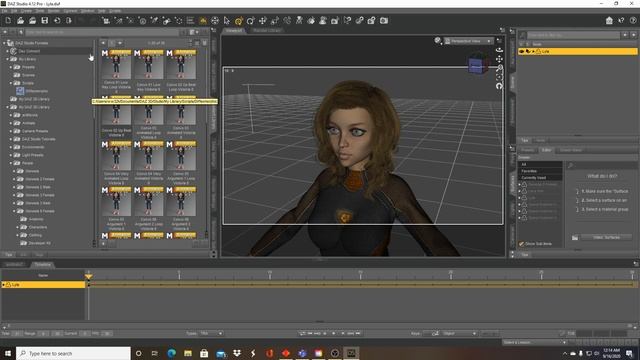Toggle the Show Sub Items checkbox
The image size is (640, 360).
click(521, 244)
